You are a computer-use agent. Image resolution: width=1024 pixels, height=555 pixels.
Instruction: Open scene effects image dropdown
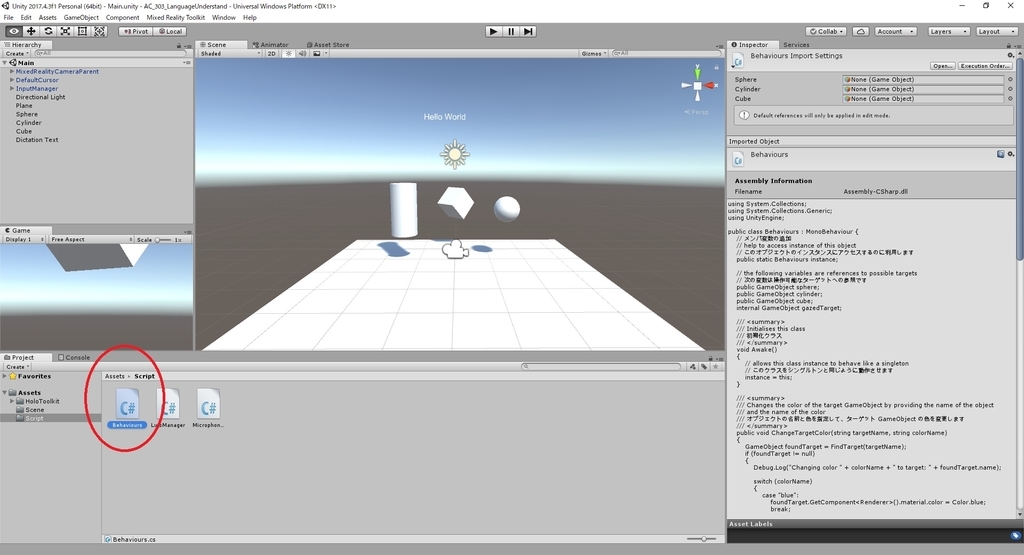[x=319, y=54]
